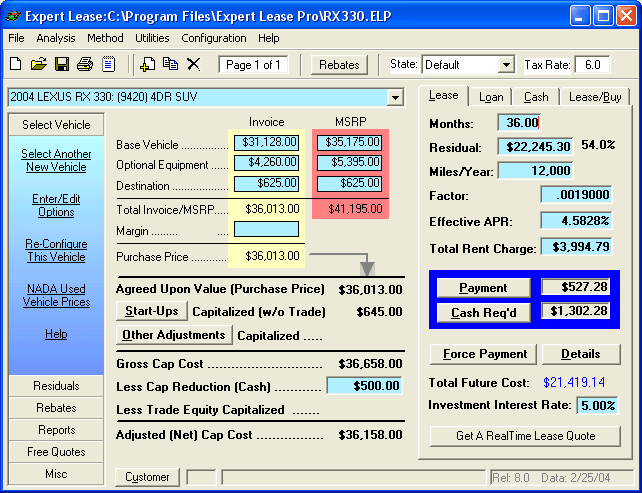Click the Tax Rate field

point(592,65)
